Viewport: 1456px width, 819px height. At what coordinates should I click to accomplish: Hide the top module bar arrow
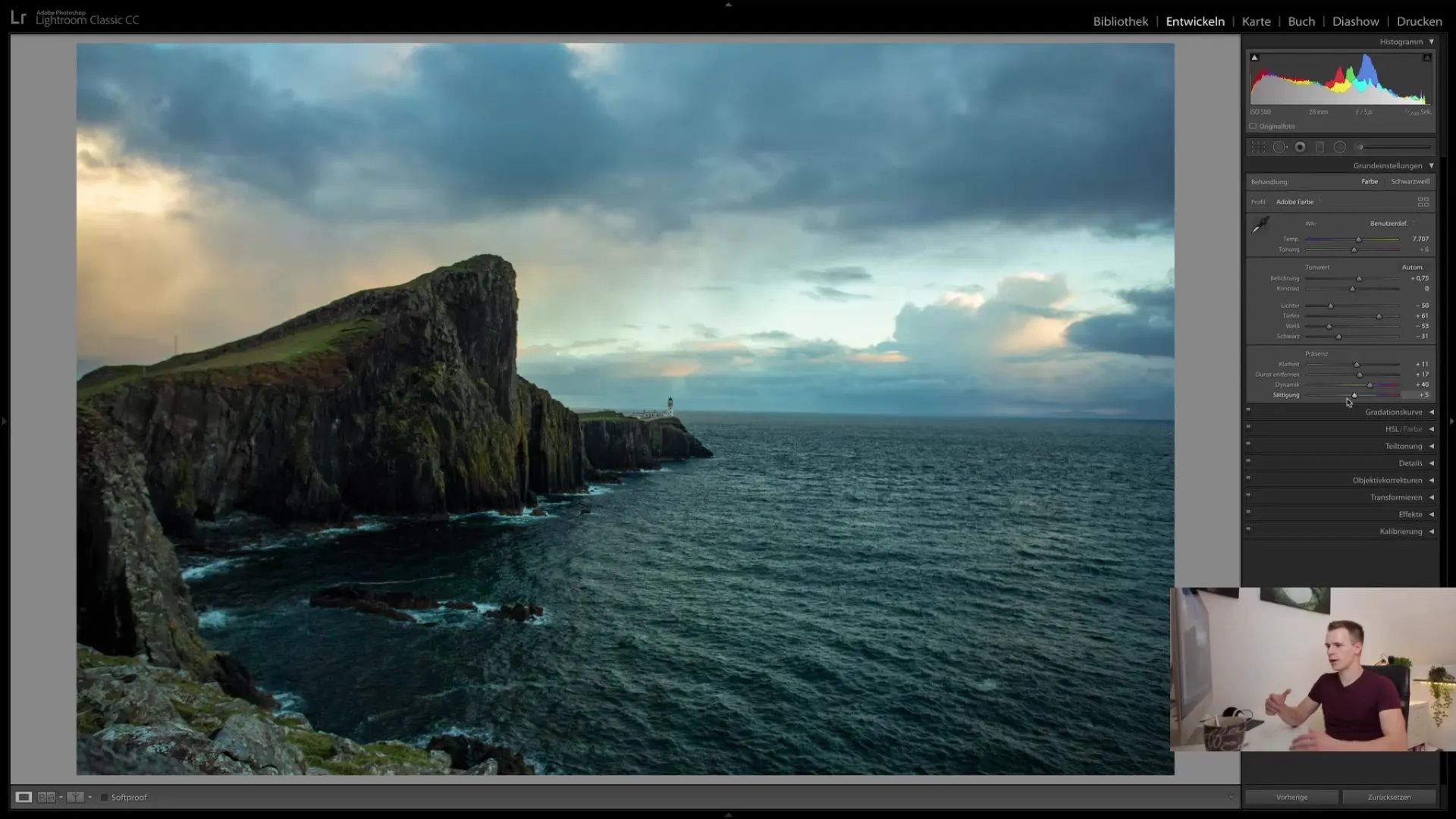(728, 4)
